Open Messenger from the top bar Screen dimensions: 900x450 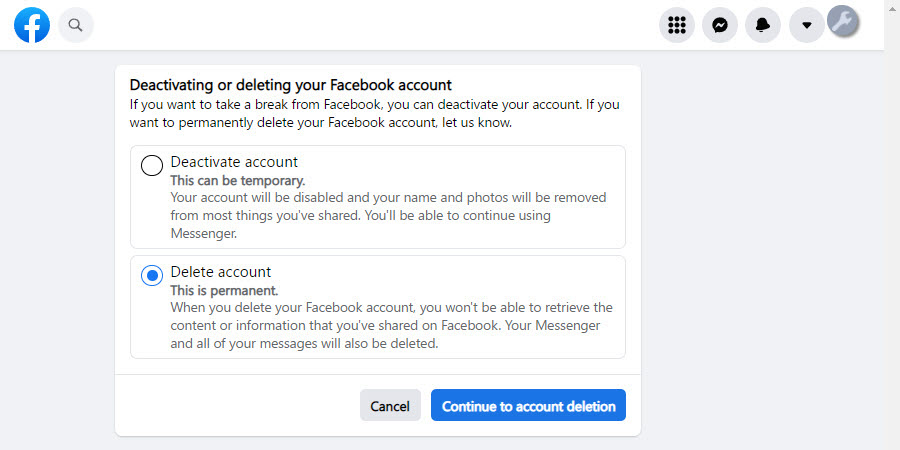720,25
